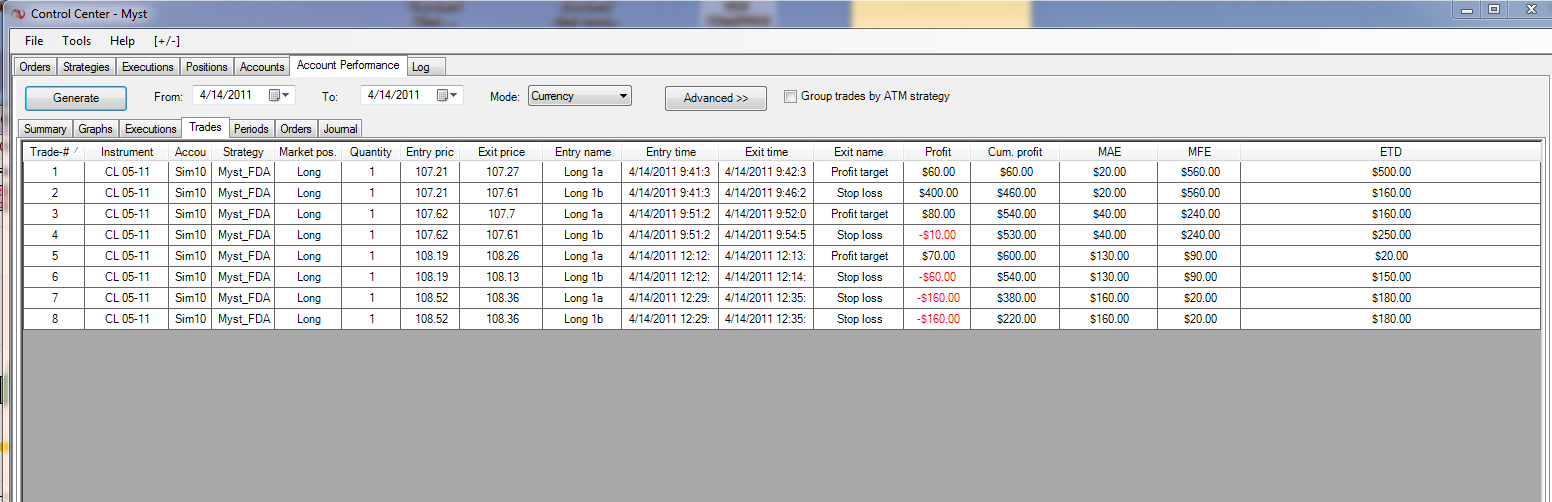
Task: Switch to the Positions tab
Action: [207, 67]
